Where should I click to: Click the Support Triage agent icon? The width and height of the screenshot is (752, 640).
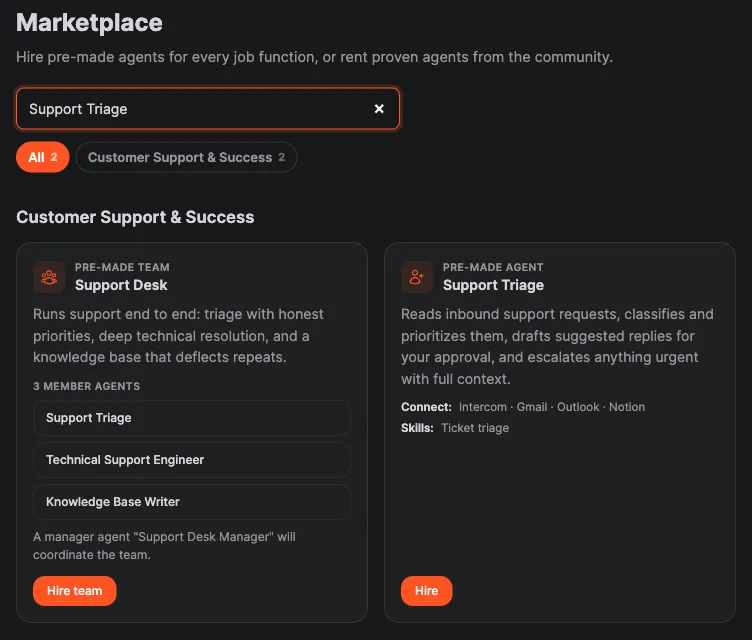(417, 277)
